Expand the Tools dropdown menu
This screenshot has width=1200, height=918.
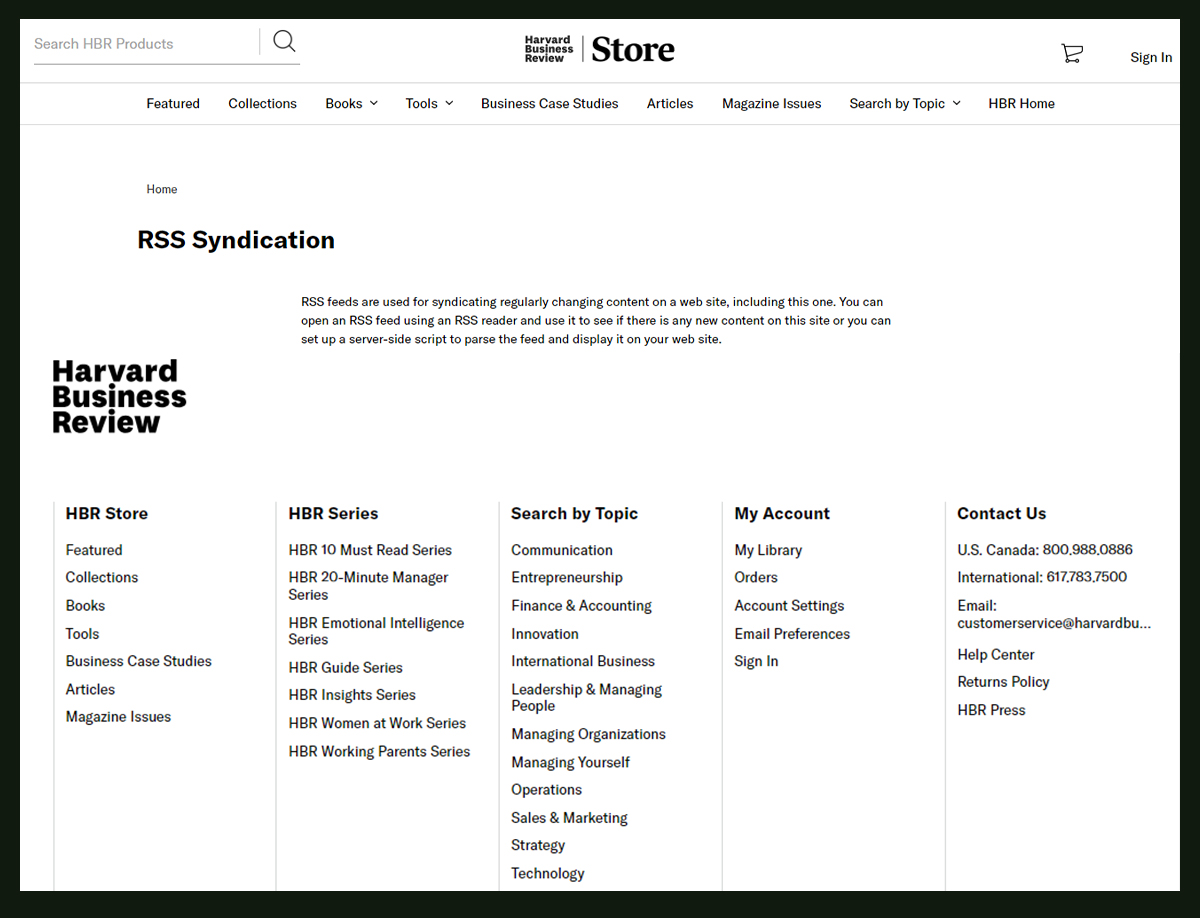click(x=422, y=103)
